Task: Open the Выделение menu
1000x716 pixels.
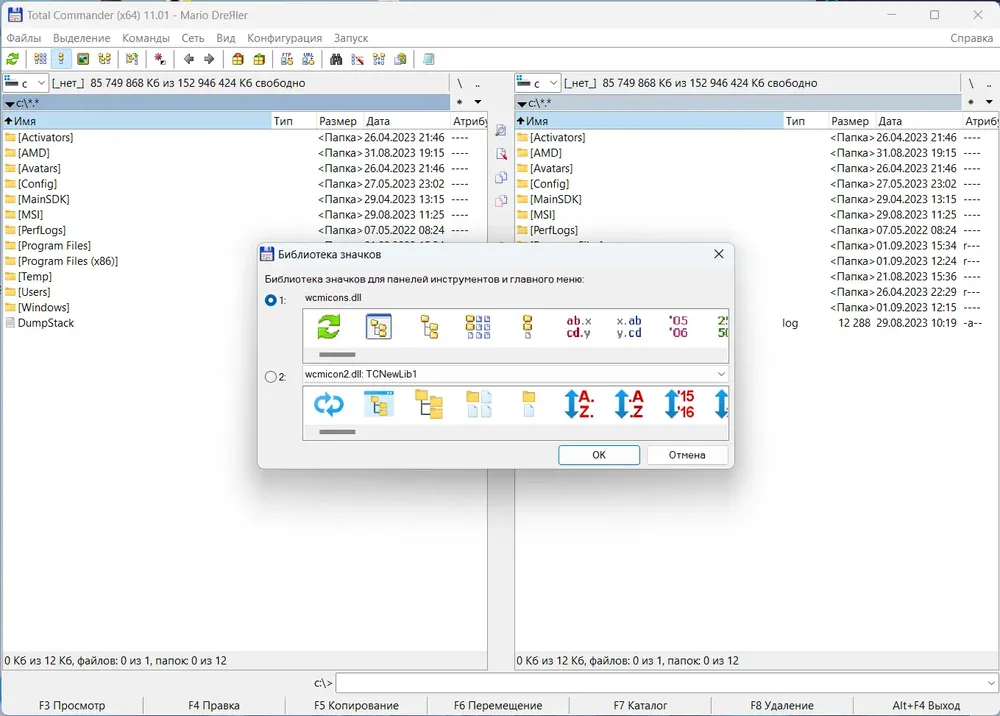Action: click(x=82, y=38)
